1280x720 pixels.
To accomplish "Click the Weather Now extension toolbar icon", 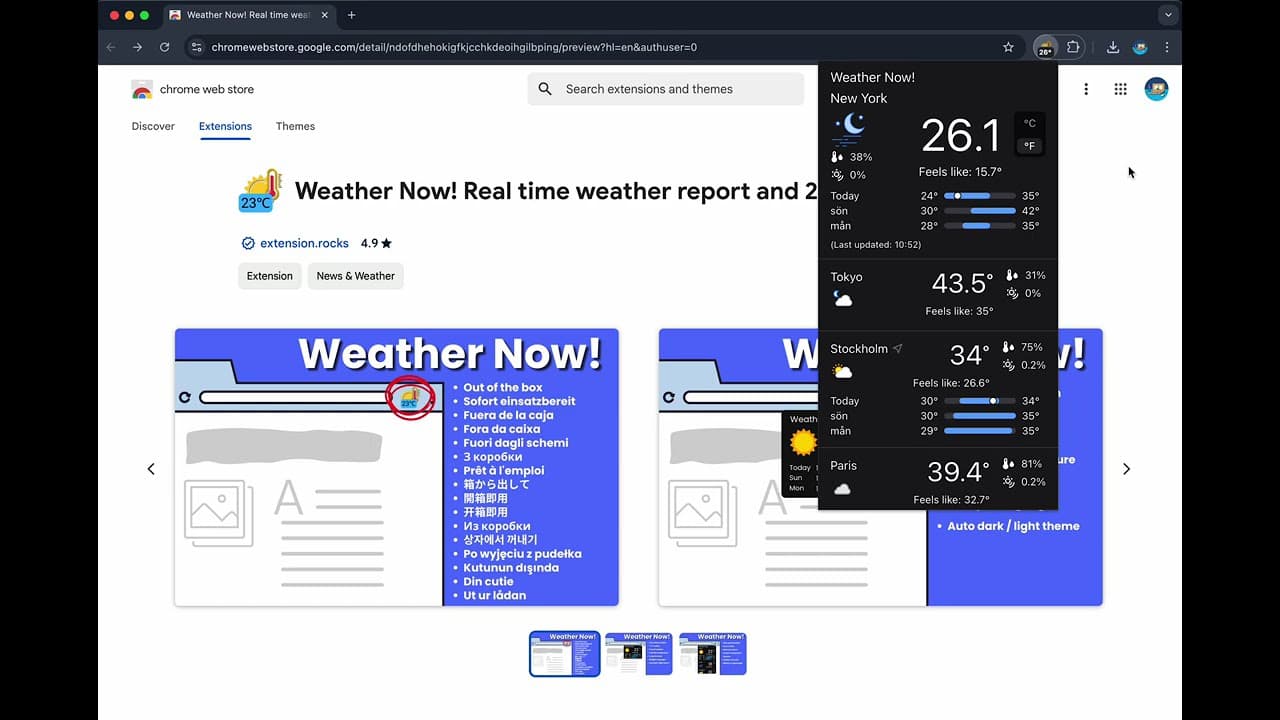I will click(x=1045, y=47).
